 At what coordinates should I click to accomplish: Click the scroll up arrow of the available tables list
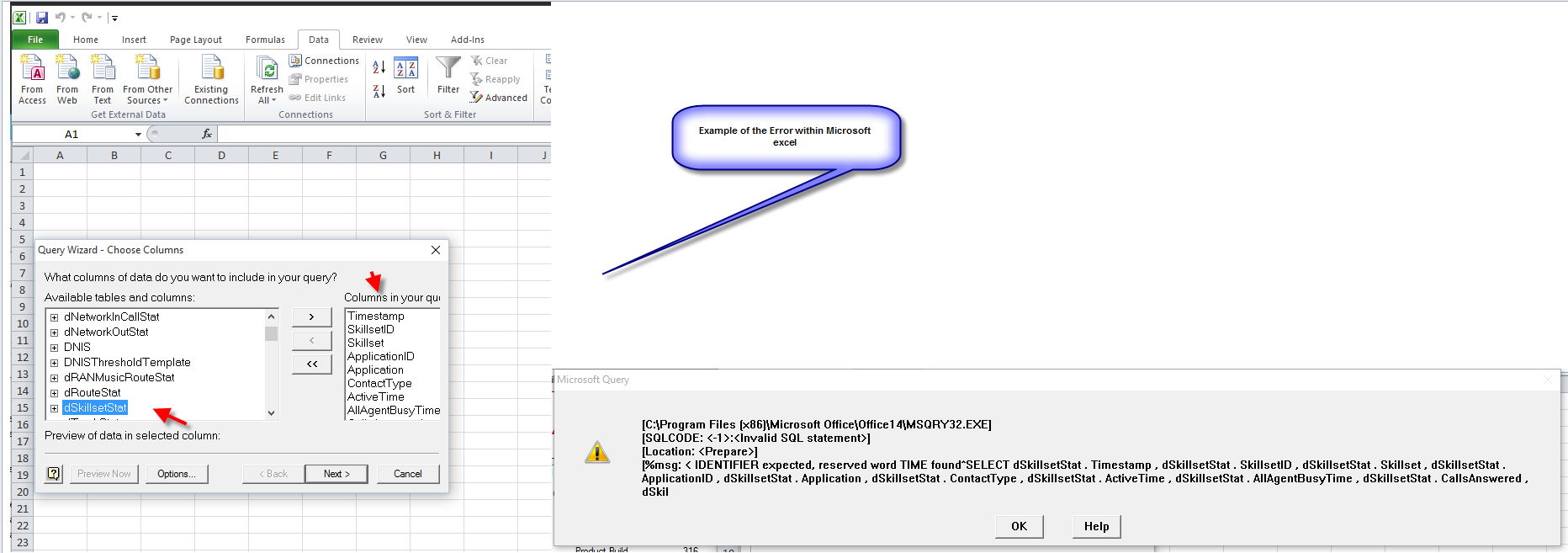[271, 316]
